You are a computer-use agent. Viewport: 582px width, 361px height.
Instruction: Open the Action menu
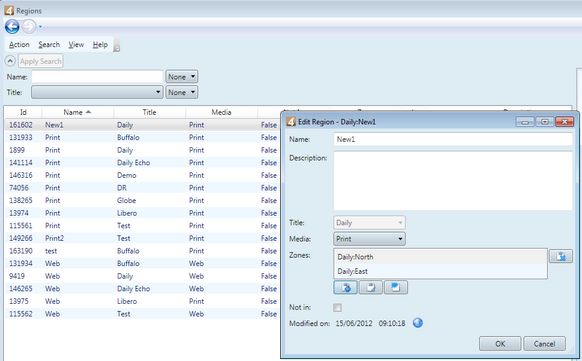19,45
